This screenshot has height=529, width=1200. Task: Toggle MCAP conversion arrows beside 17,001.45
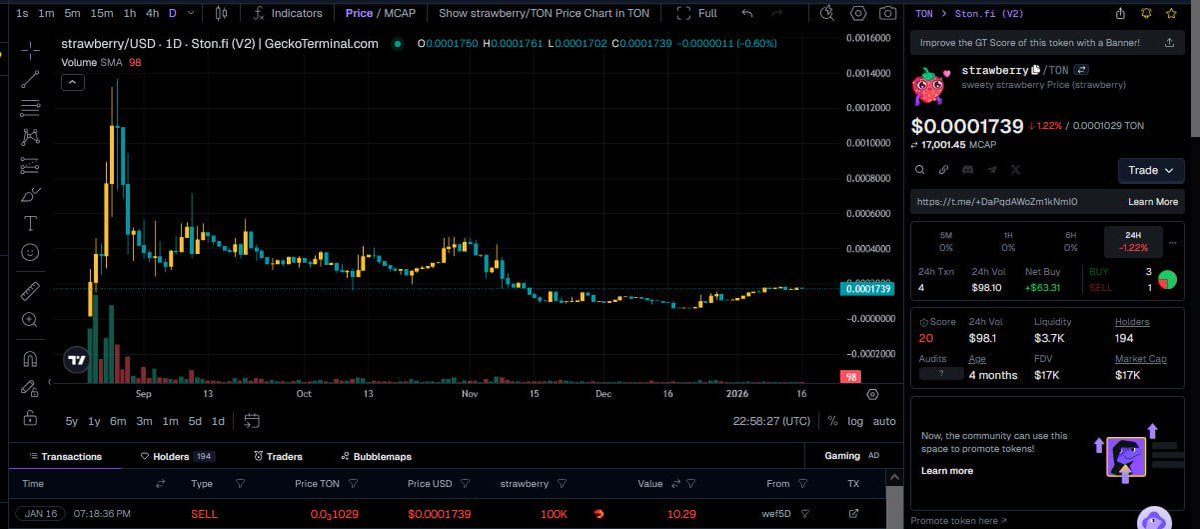pos(914,145)
